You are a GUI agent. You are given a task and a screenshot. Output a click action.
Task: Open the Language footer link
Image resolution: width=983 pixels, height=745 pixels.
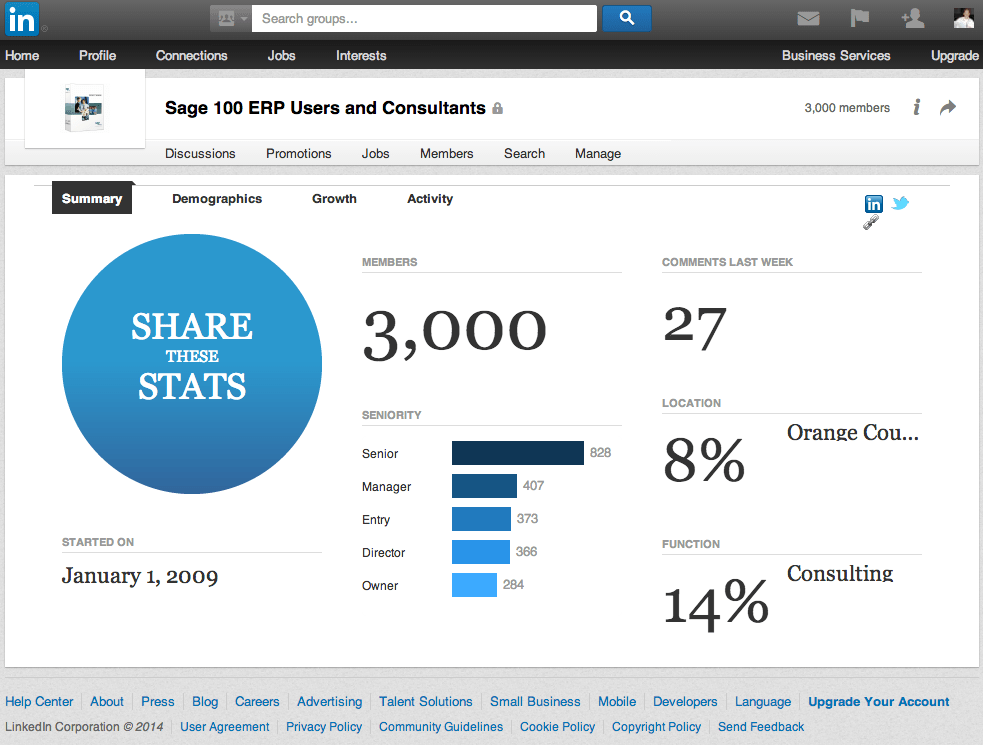point(763,702)
